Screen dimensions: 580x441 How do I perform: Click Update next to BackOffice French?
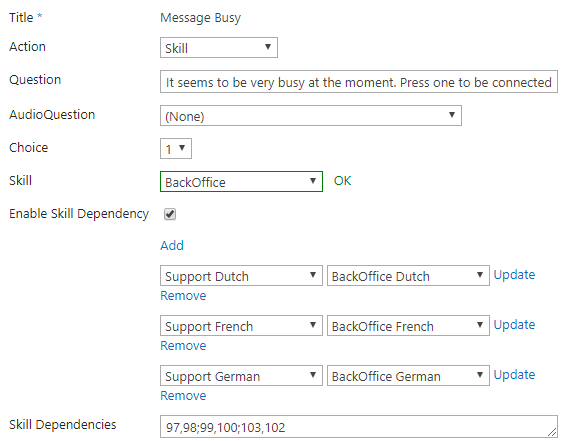coord(514,325)
